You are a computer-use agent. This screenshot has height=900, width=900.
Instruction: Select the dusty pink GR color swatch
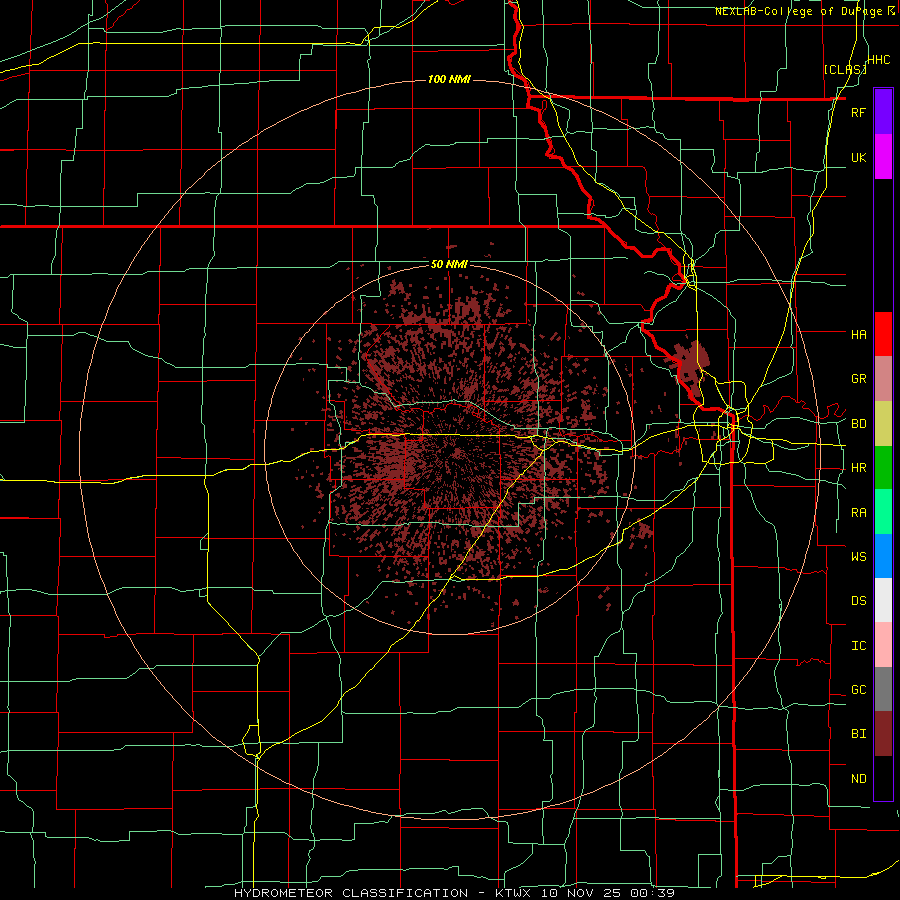[883, 379]
